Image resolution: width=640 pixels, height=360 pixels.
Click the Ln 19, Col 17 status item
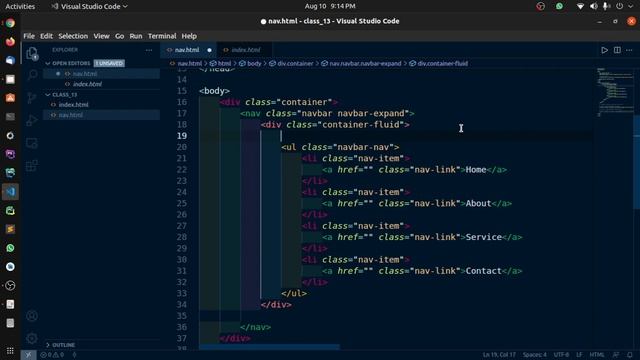pos(499,355)
